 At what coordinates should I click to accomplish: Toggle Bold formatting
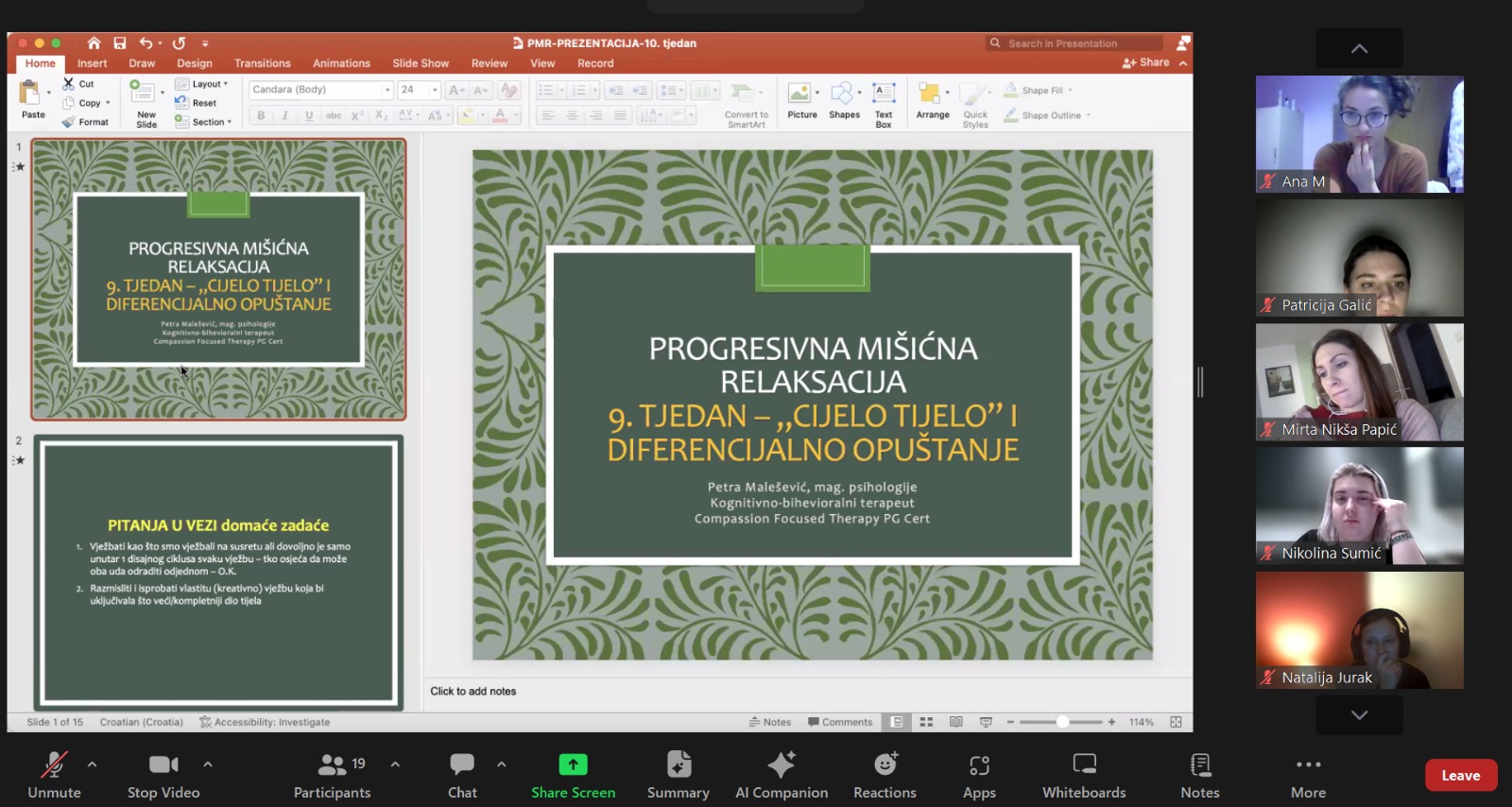(261, 115)
